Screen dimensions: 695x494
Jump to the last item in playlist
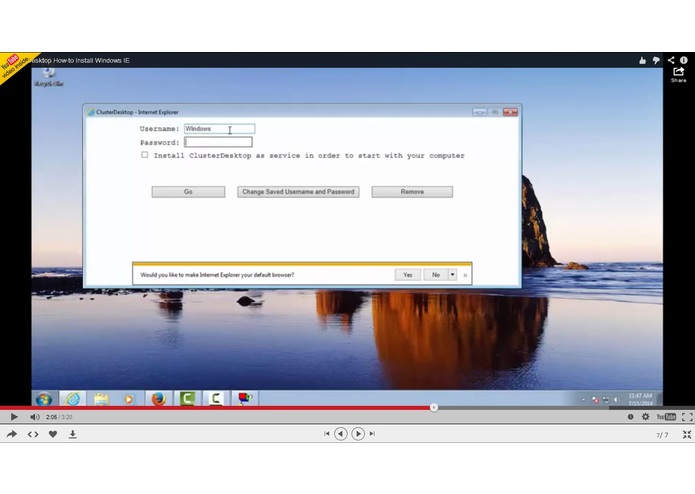(x=372, y=434)
